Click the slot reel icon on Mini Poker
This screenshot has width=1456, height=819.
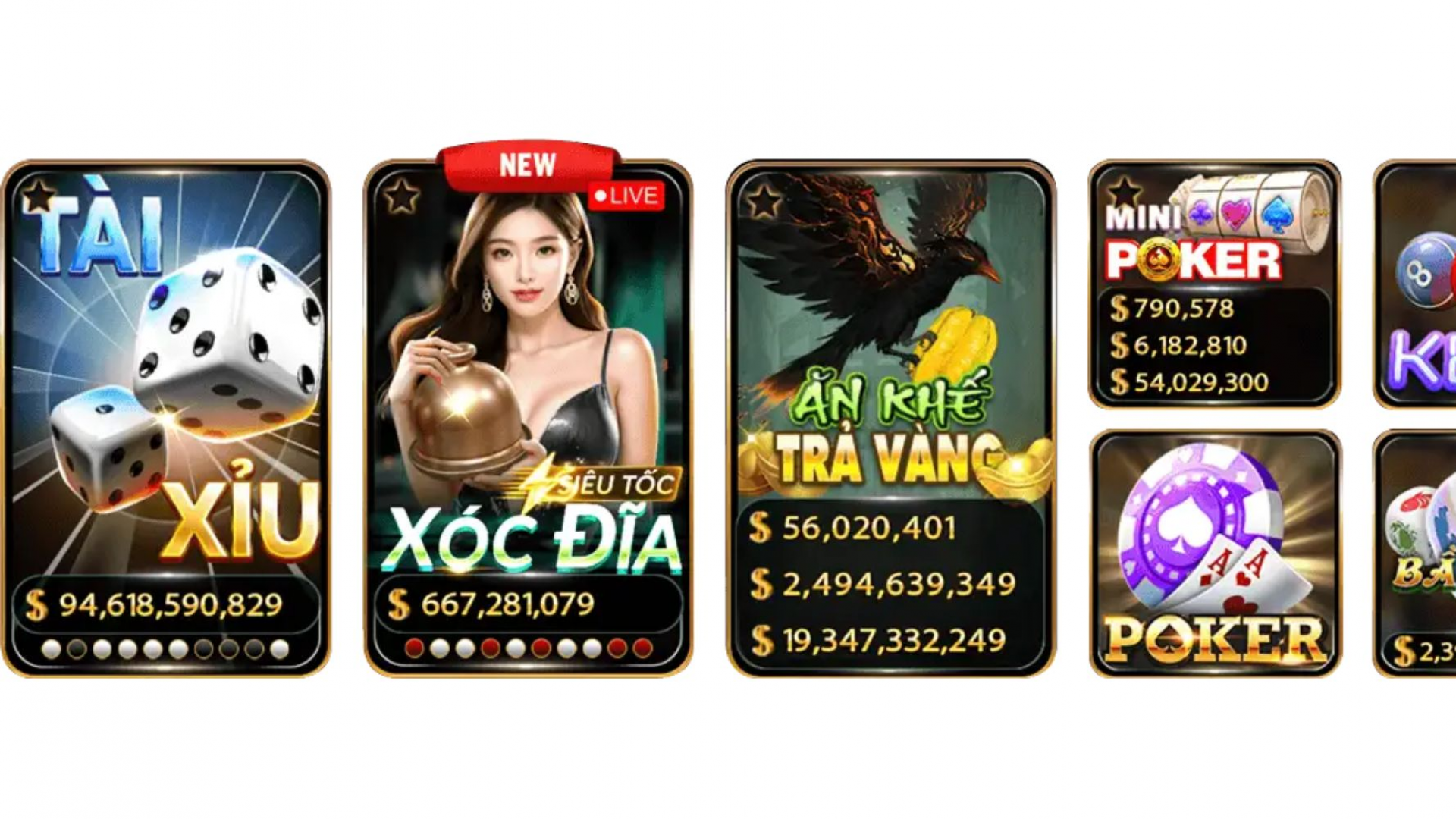(x=1255, y=205)
